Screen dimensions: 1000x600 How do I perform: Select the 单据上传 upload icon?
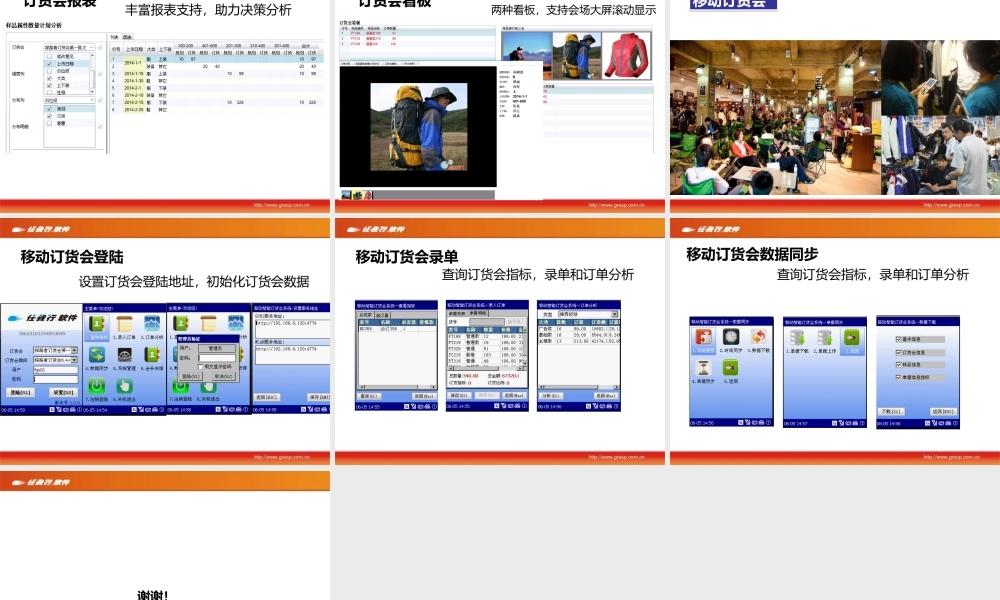pos(825,338)
